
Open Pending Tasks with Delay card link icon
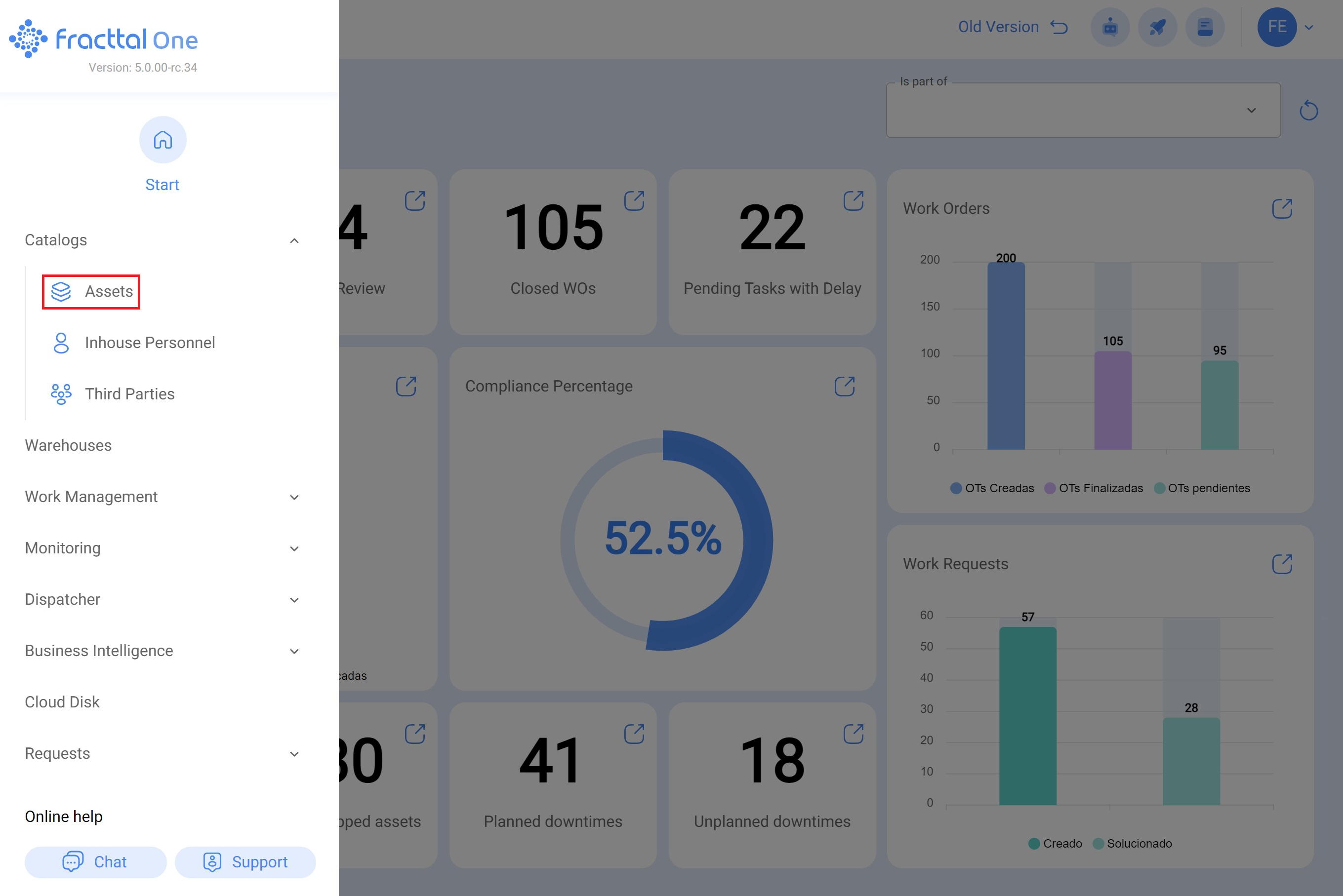click(x=853, y=200)
